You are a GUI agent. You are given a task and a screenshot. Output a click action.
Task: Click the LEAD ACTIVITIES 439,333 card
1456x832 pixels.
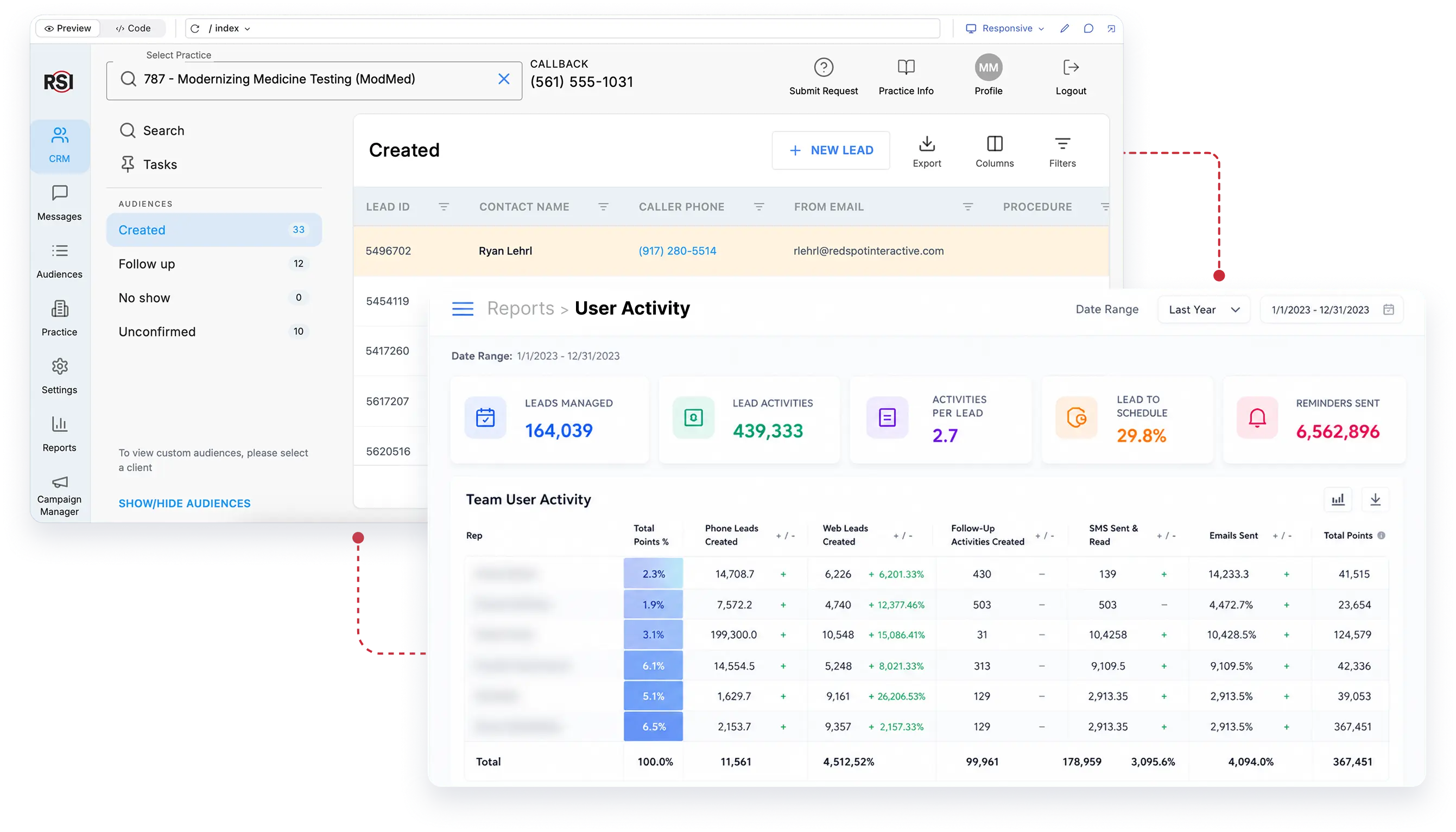[749, 420]
